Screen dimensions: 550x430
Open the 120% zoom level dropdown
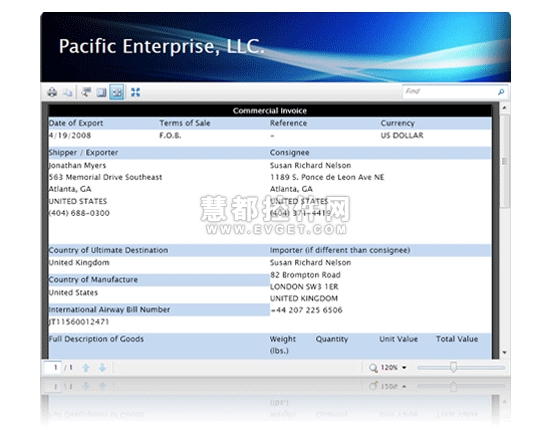coord(404,368)
